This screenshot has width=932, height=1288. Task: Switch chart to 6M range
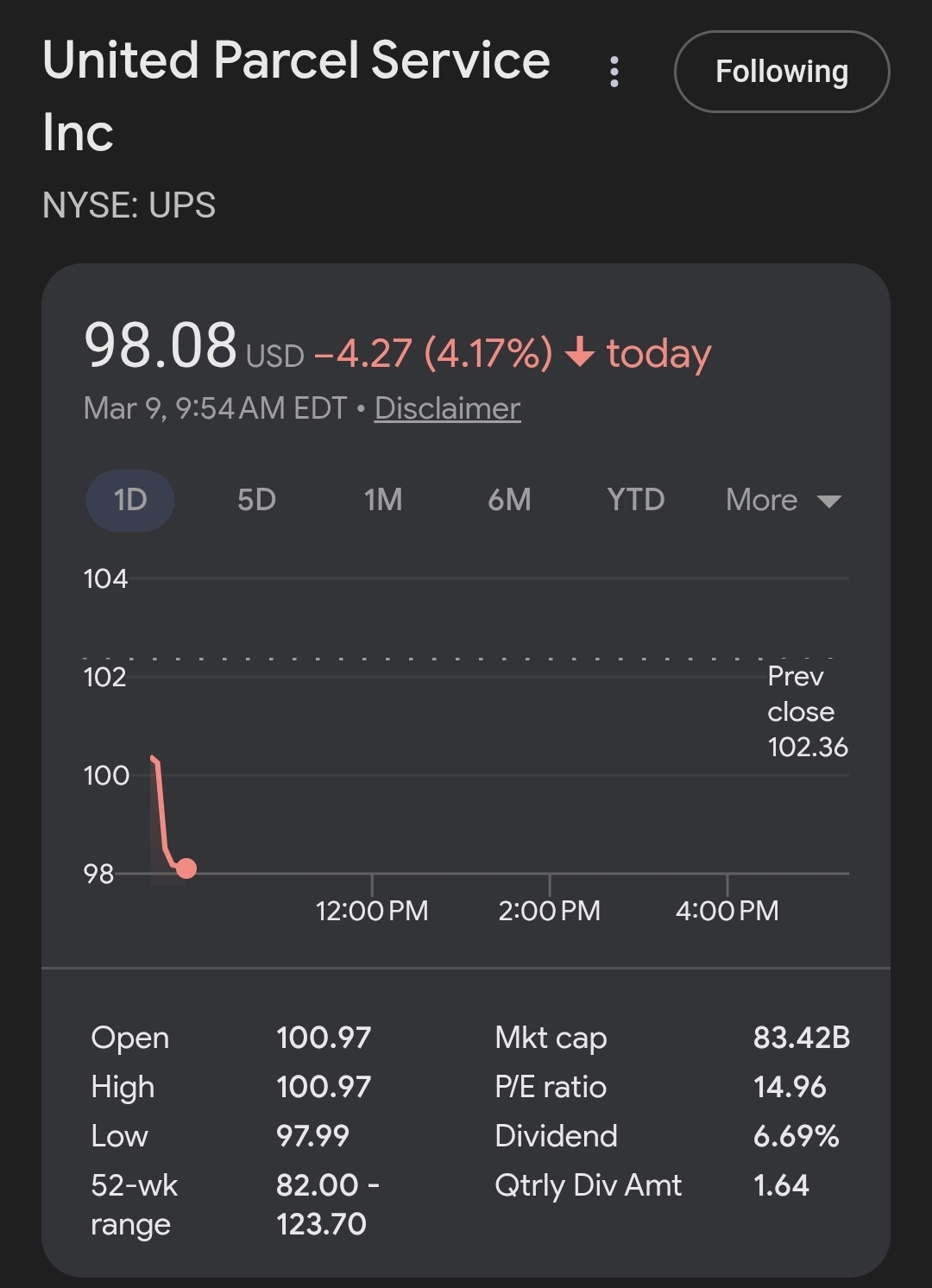pos(509,500)
